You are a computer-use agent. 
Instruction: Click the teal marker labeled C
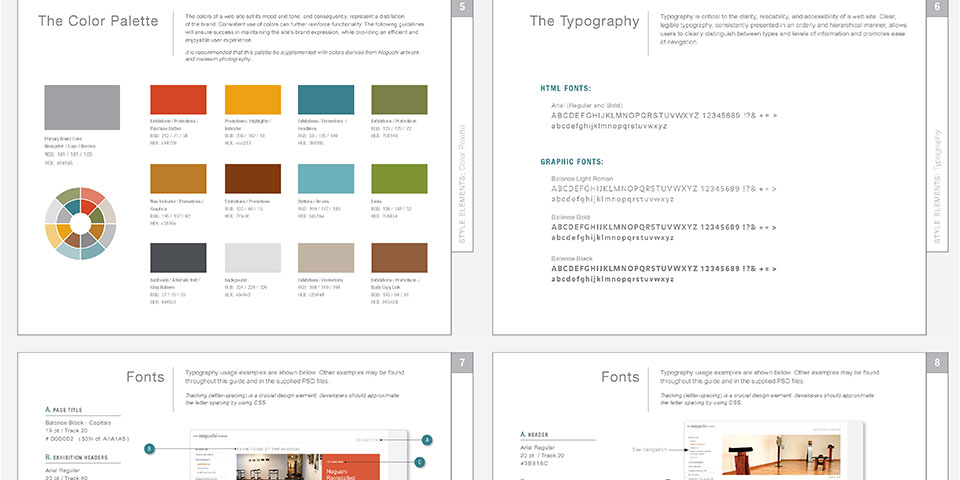[420, 462]
